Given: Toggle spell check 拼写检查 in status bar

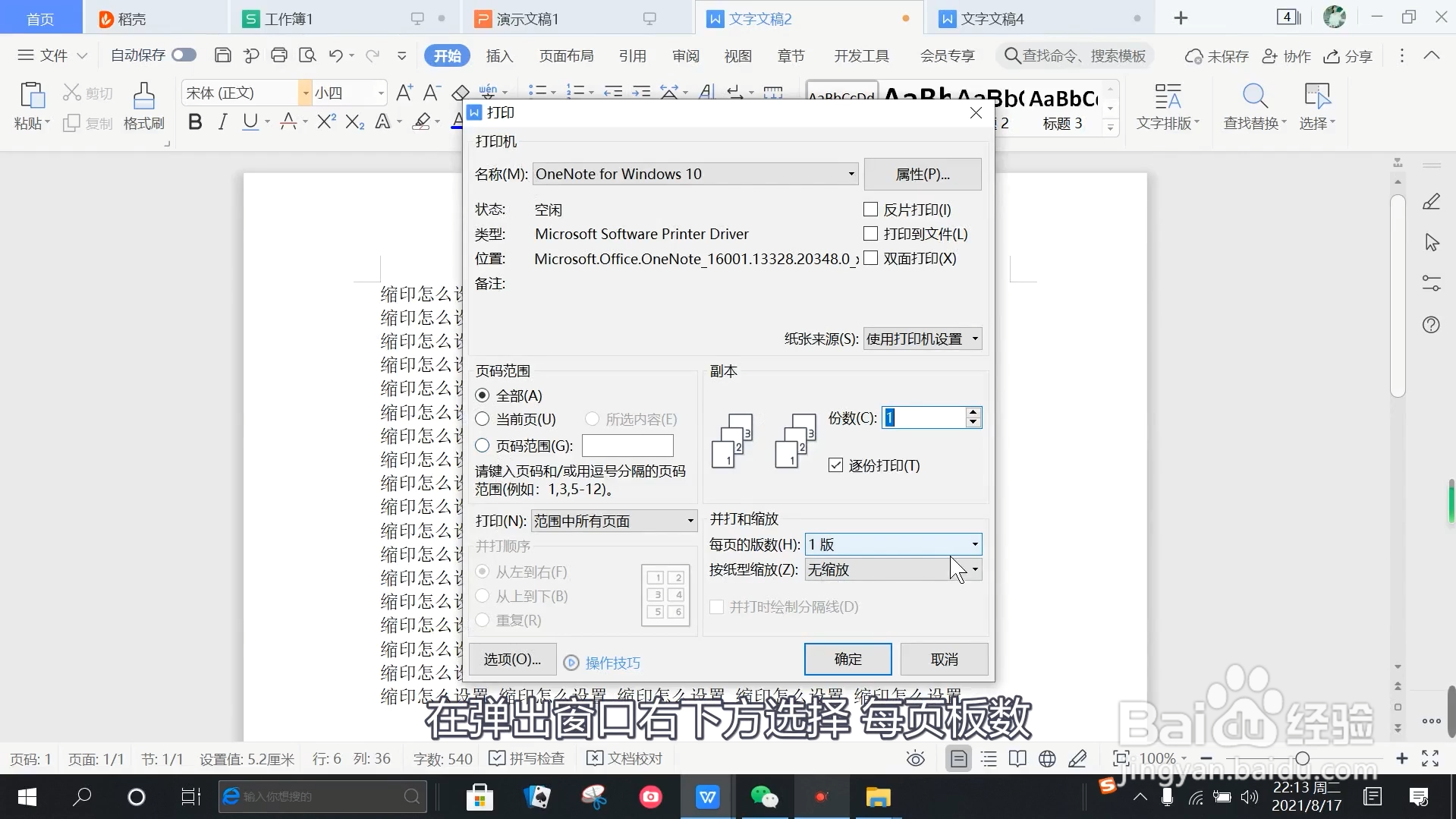Looking at the screenshot, I should click(x=527, y=758).
